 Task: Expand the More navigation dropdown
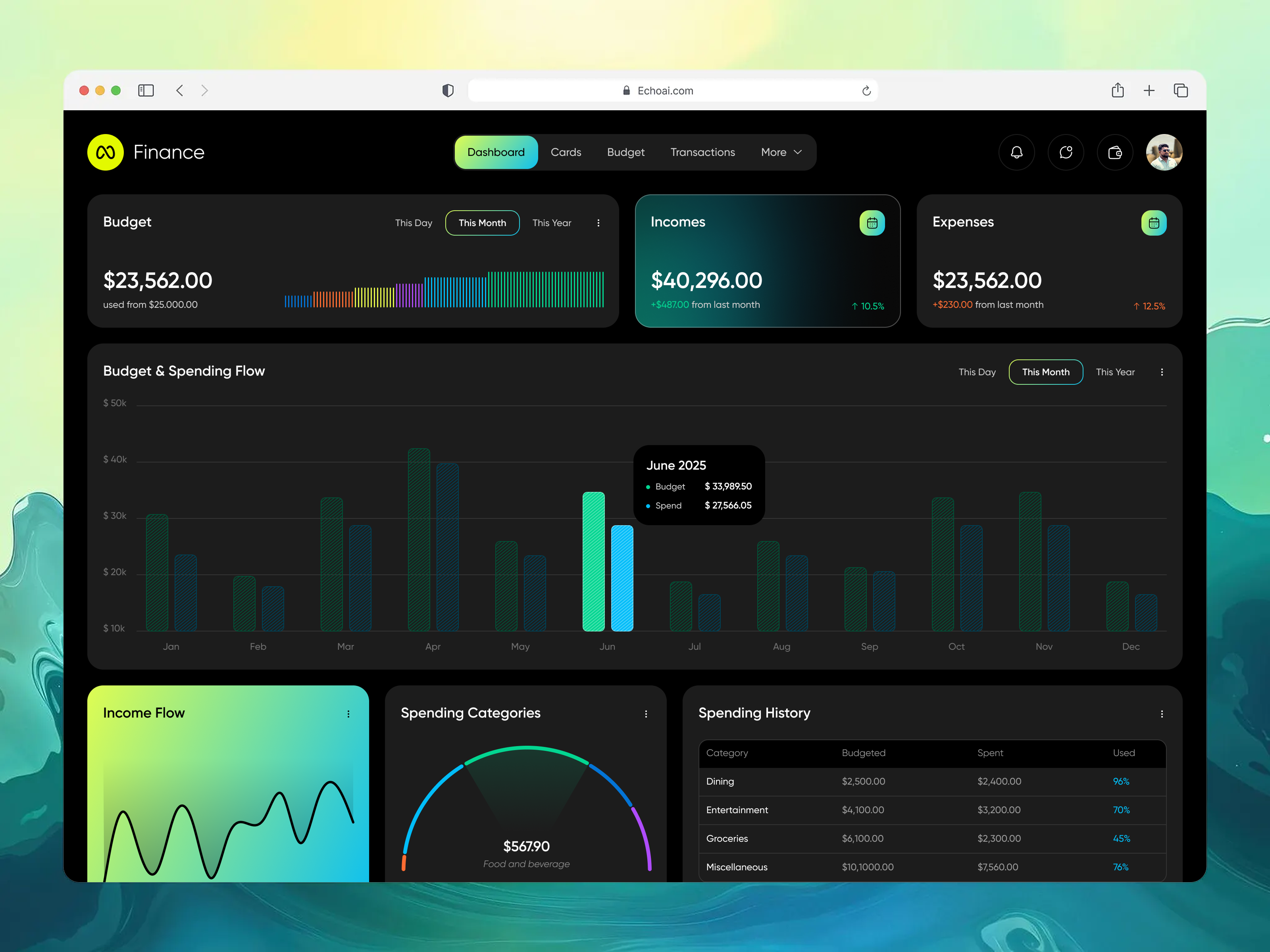point(780,152)
